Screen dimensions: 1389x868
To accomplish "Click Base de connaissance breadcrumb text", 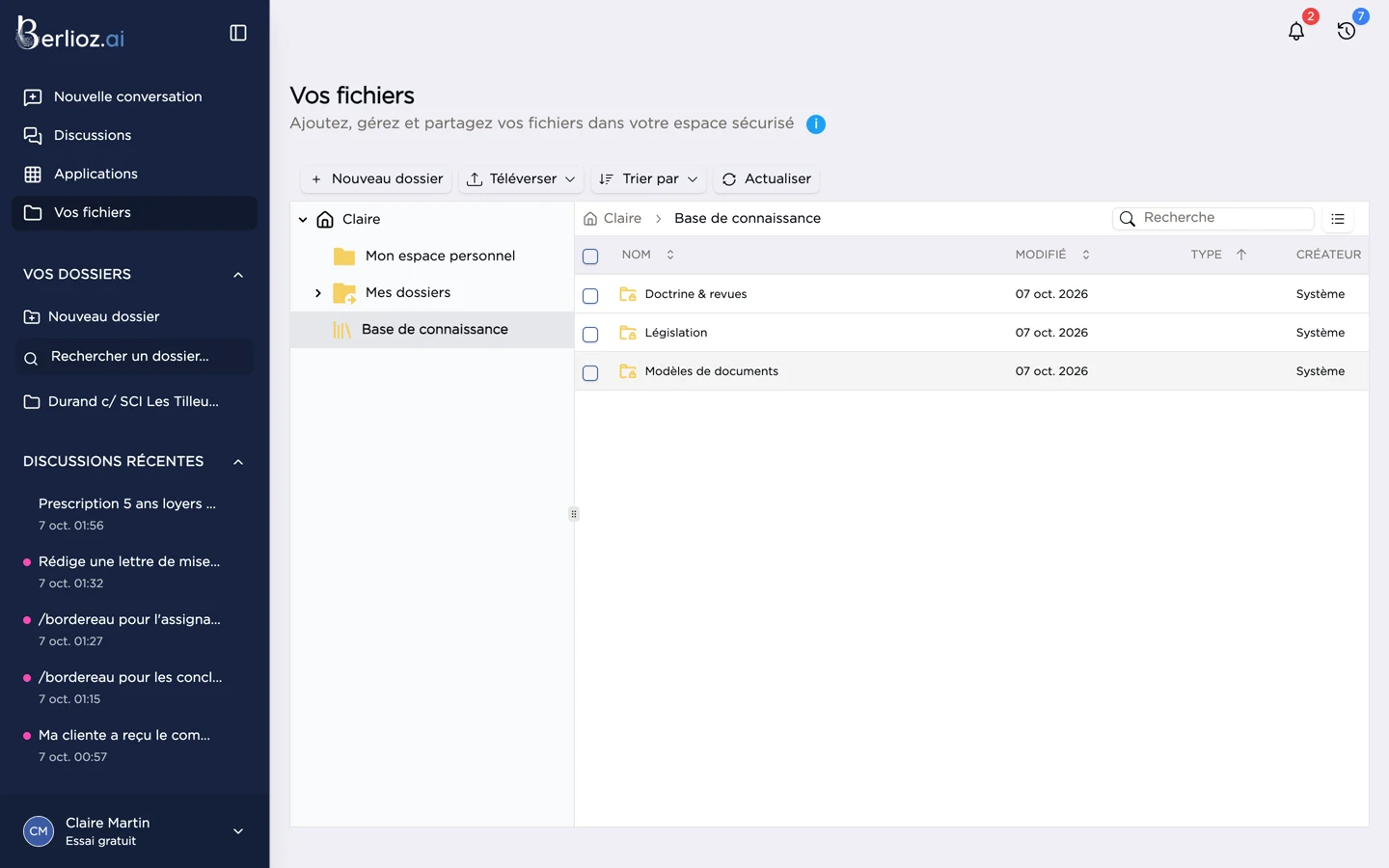I will coord(748,219).
